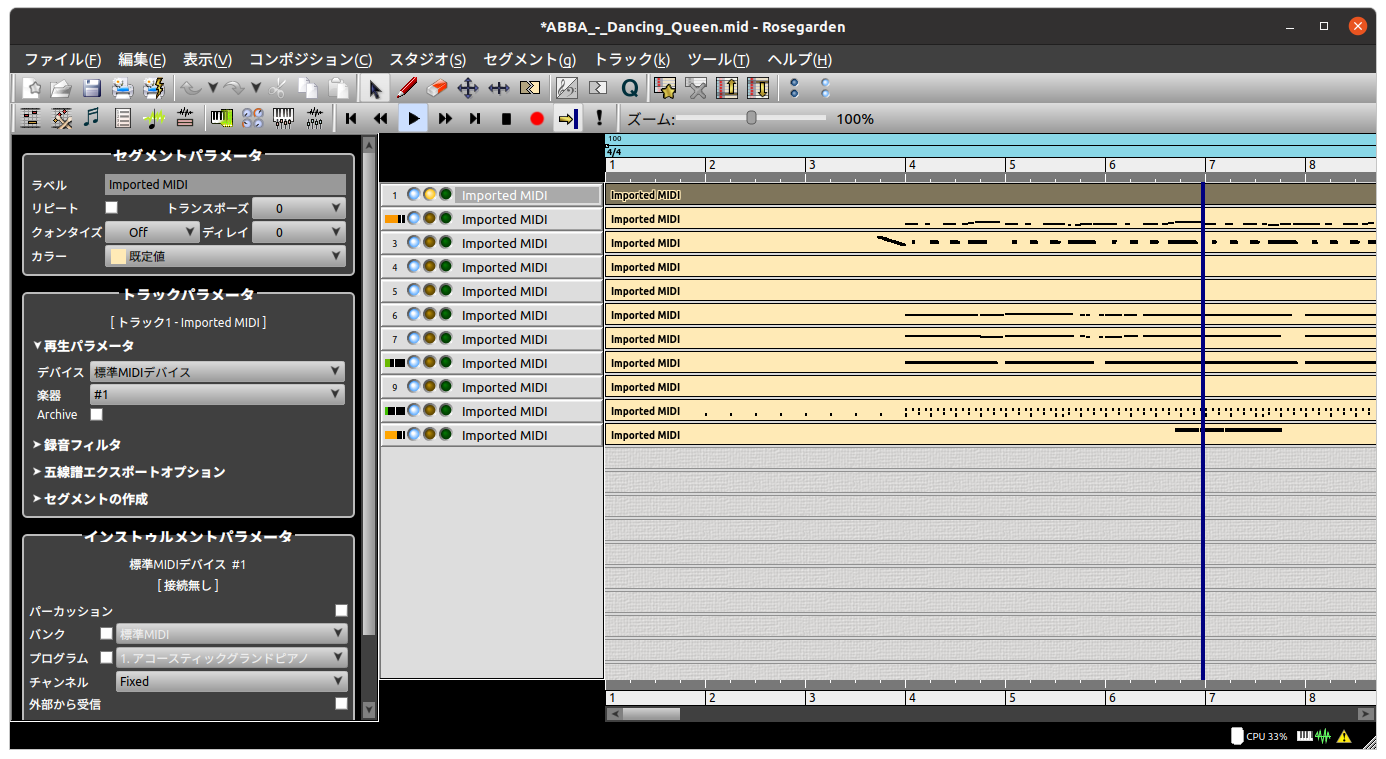Open the セグメント menu

(530, 59)
